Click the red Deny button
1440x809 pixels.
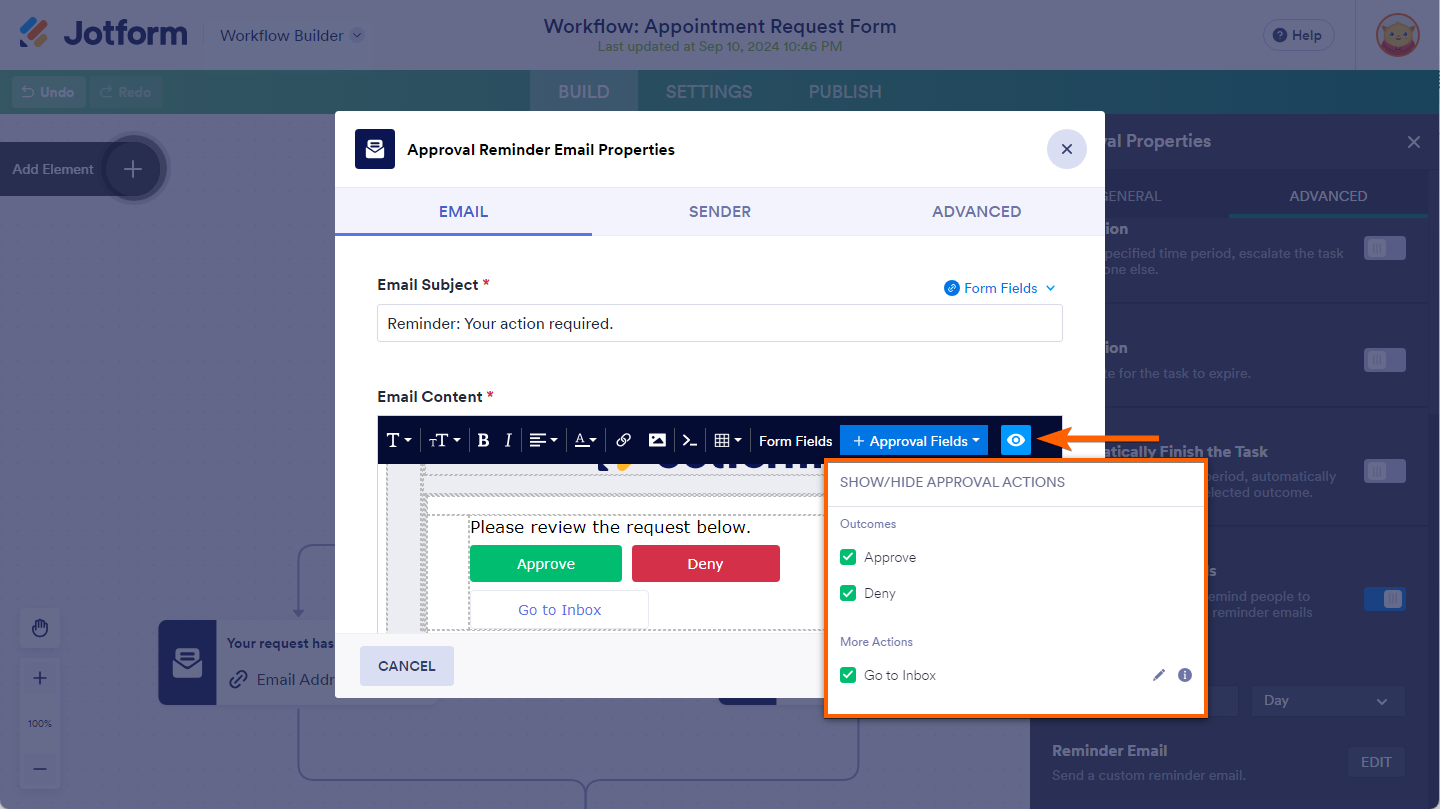coord(706,564)
